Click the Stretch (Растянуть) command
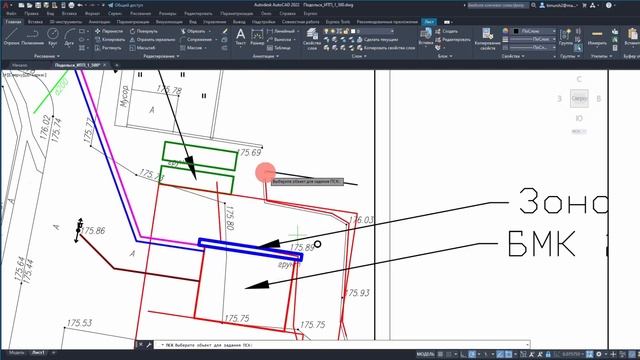This screenshot has width=640, height=360. (108, 48)
